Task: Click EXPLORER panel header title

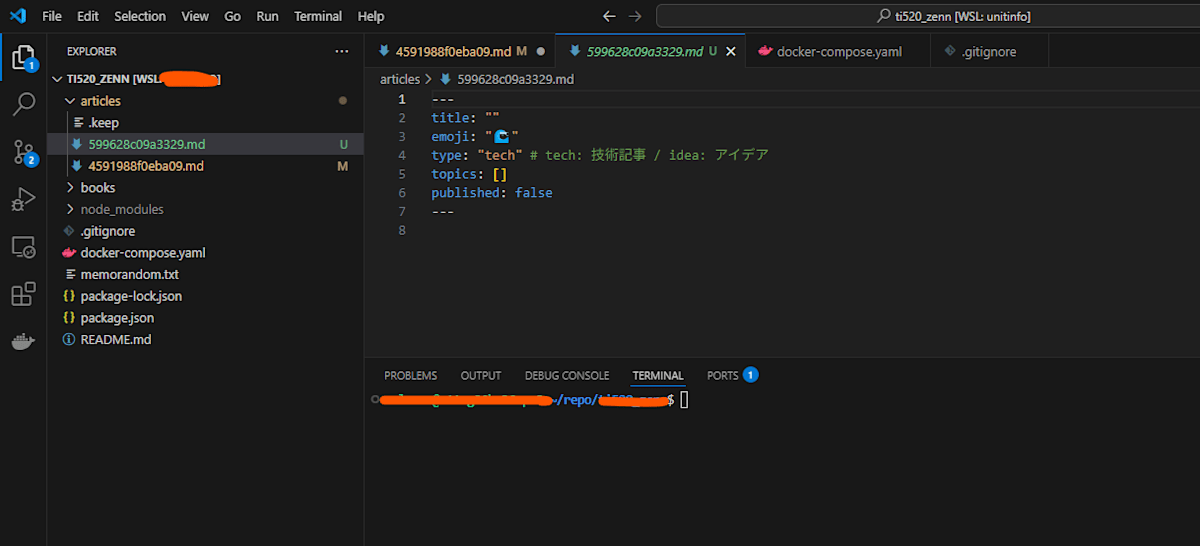Action: pos(92,51)
